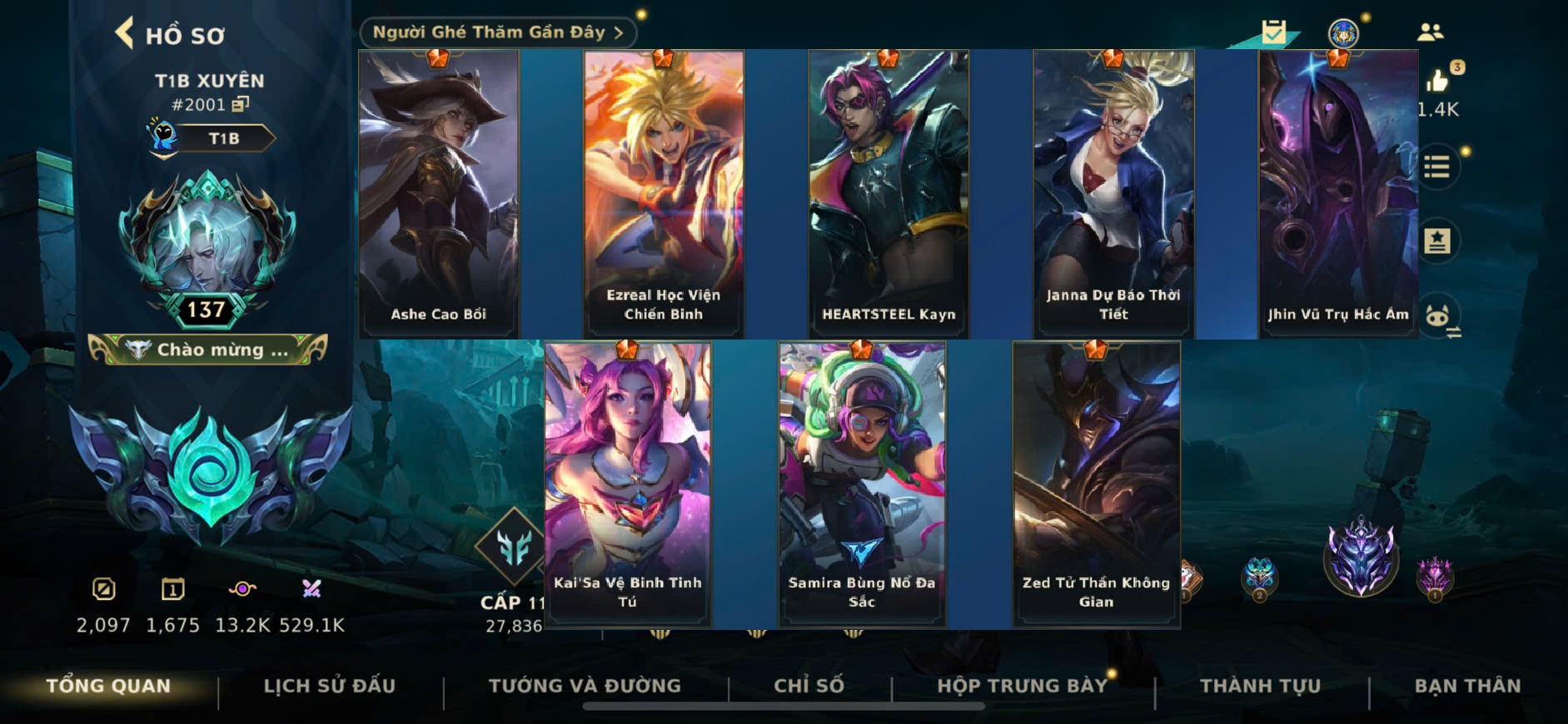This screenshot has width=1568, height=724.
Task: Click the horizontal scrollbar under tabs
Action: (783, 707)
